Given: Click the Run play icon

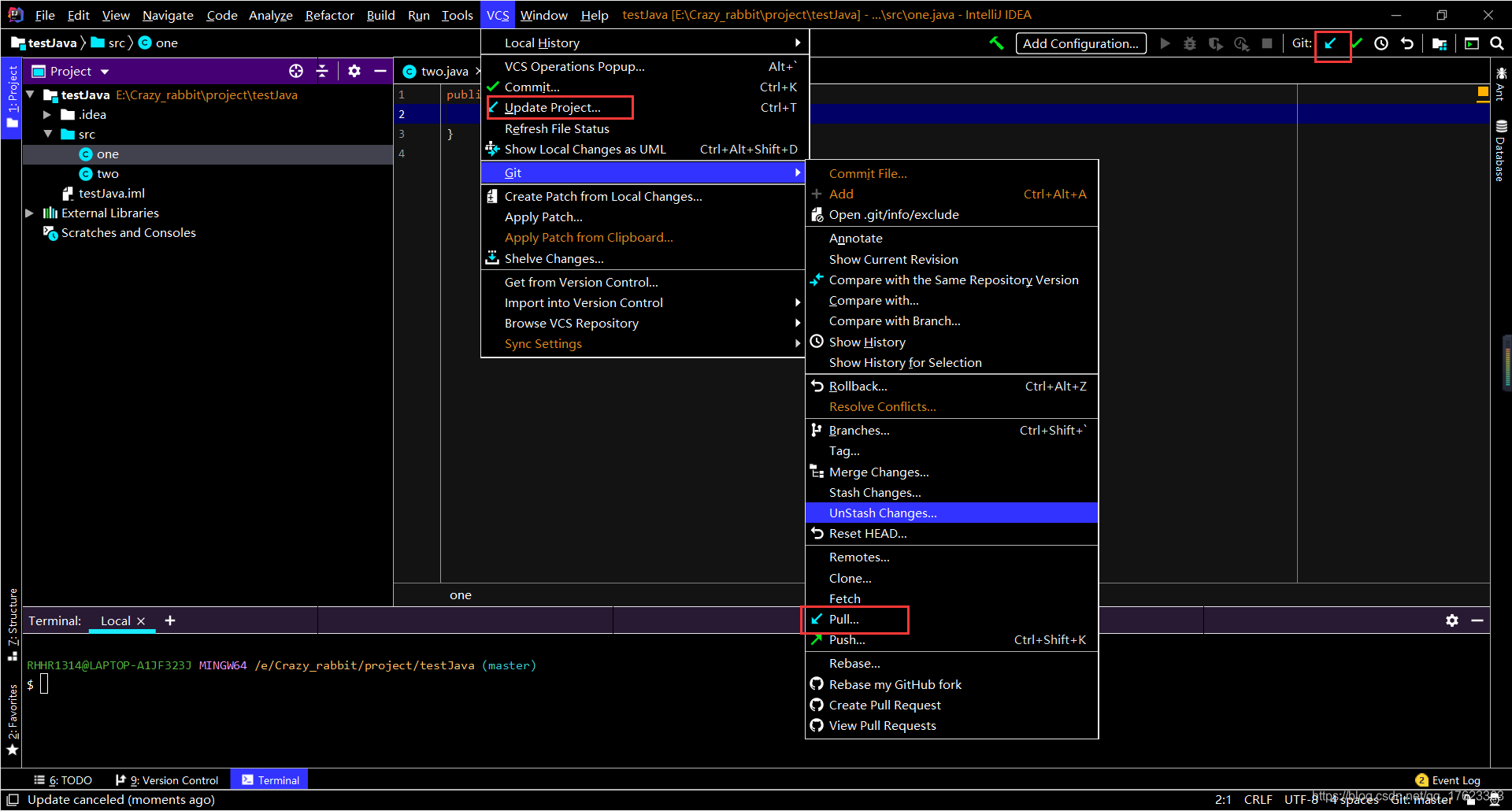Looking at the screenshot, I should [1165, 43].
